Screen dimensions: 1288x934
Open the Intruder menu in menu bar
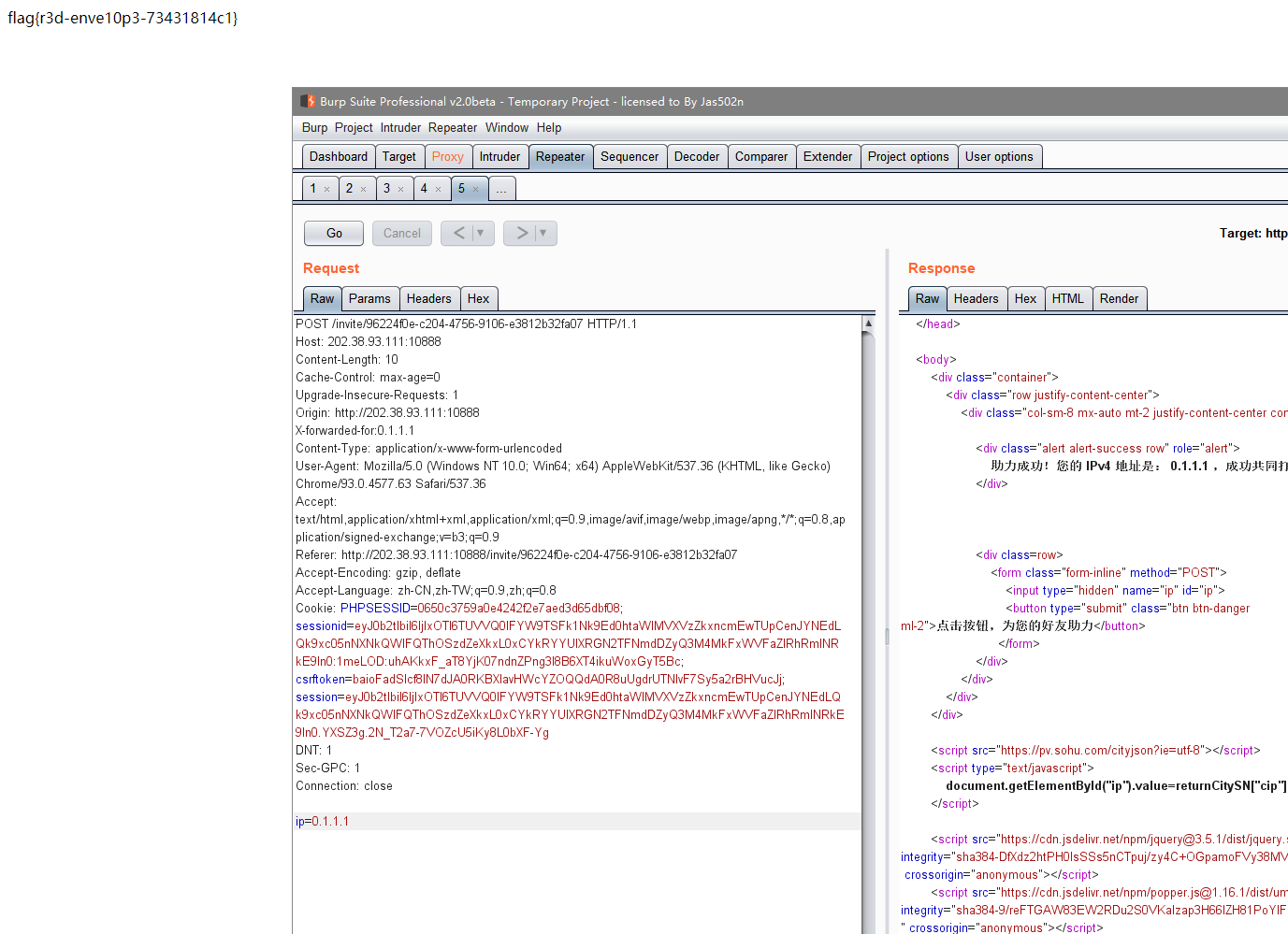400,127
